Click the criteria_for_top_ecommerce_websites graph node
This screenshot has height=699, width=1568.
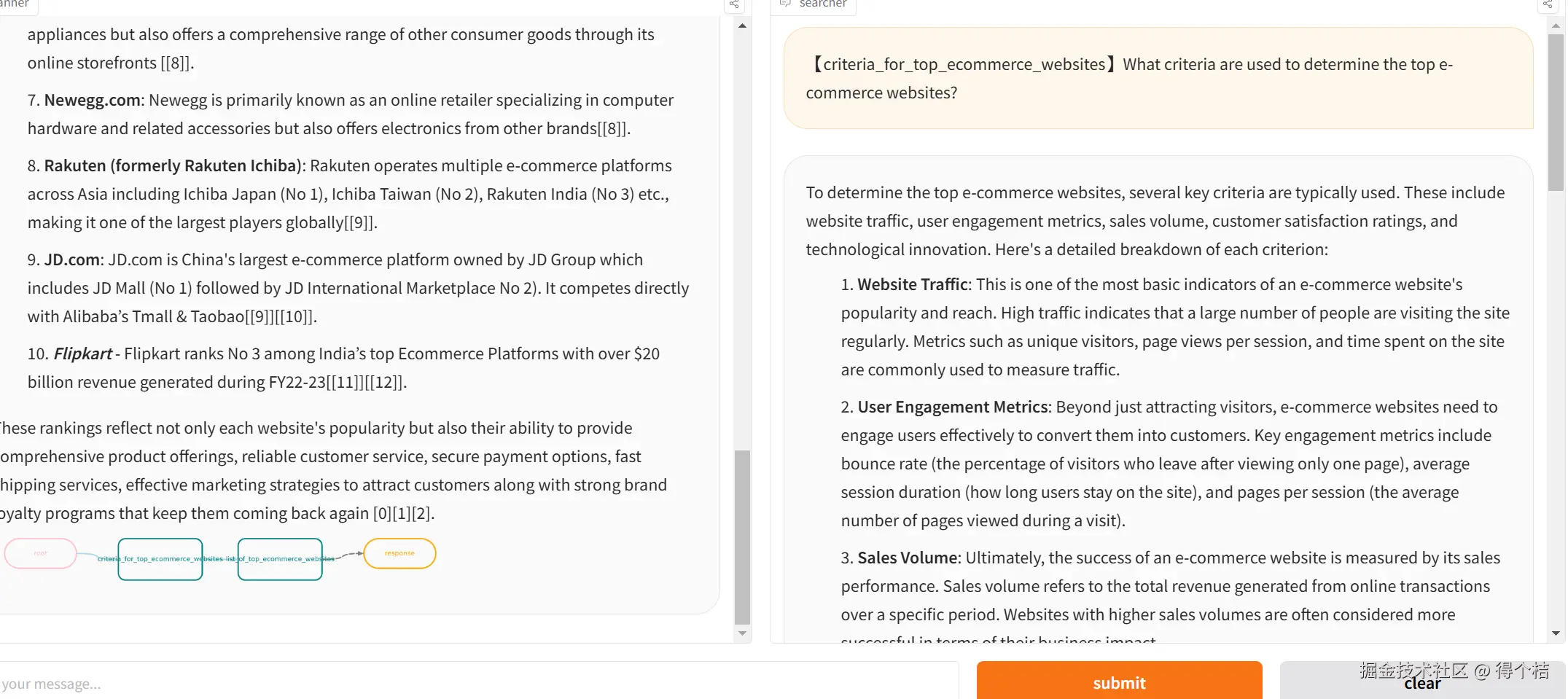pyautogui.click(x=160, y=559)
